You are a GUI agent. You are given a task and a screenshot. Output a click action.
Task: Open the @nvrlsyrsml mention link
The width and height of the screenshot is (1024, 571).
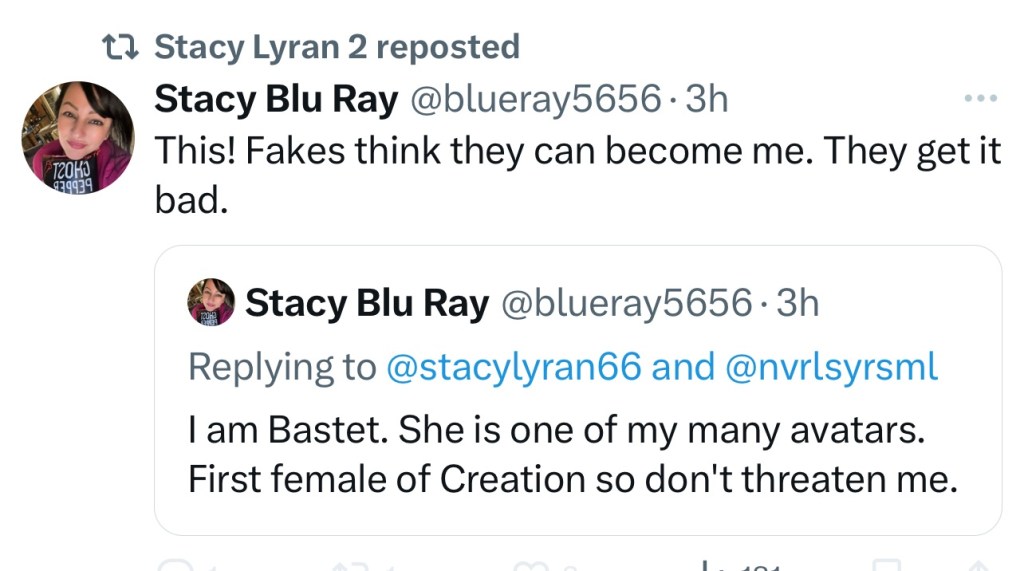831,367
